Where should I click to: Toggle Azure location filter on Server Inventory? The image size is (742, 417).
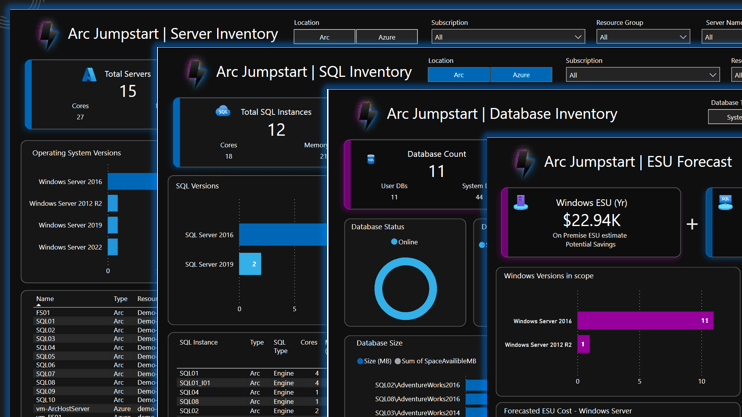click(386, 37)
